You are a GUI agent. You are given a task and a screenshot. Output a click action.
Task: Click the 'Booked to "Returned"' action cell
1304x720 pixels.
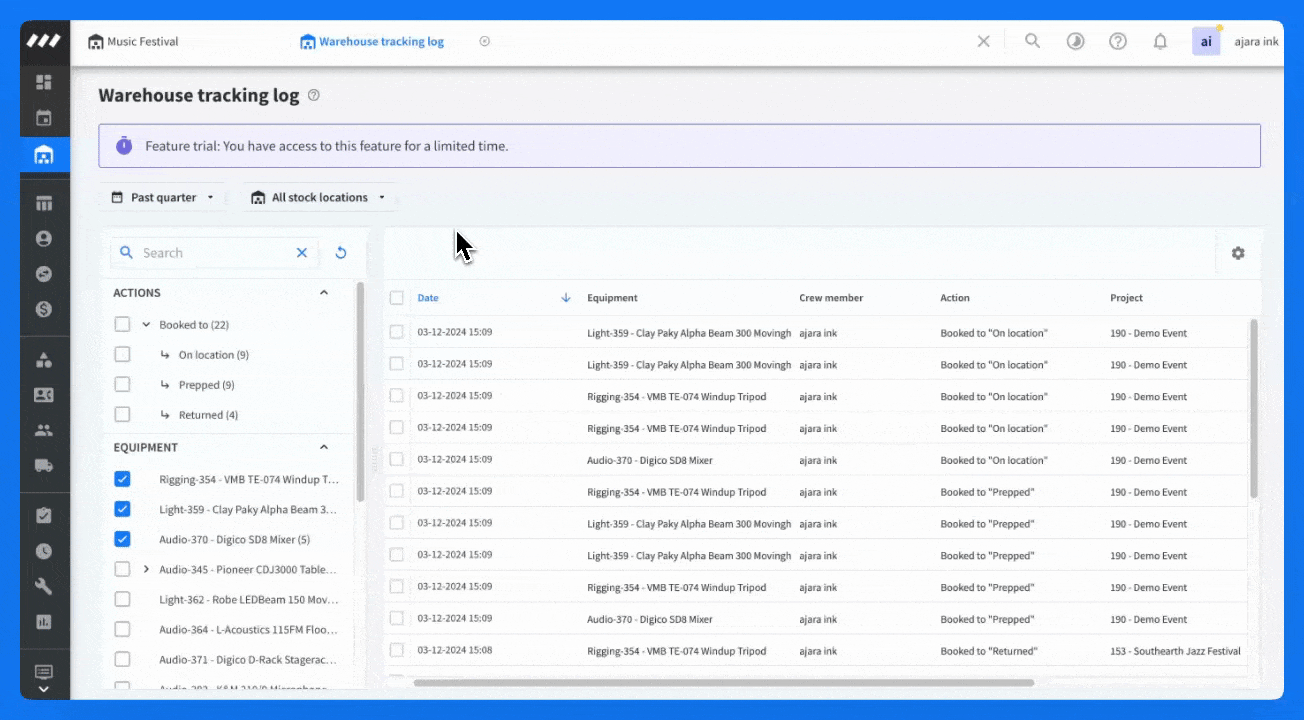coord(989,651)
